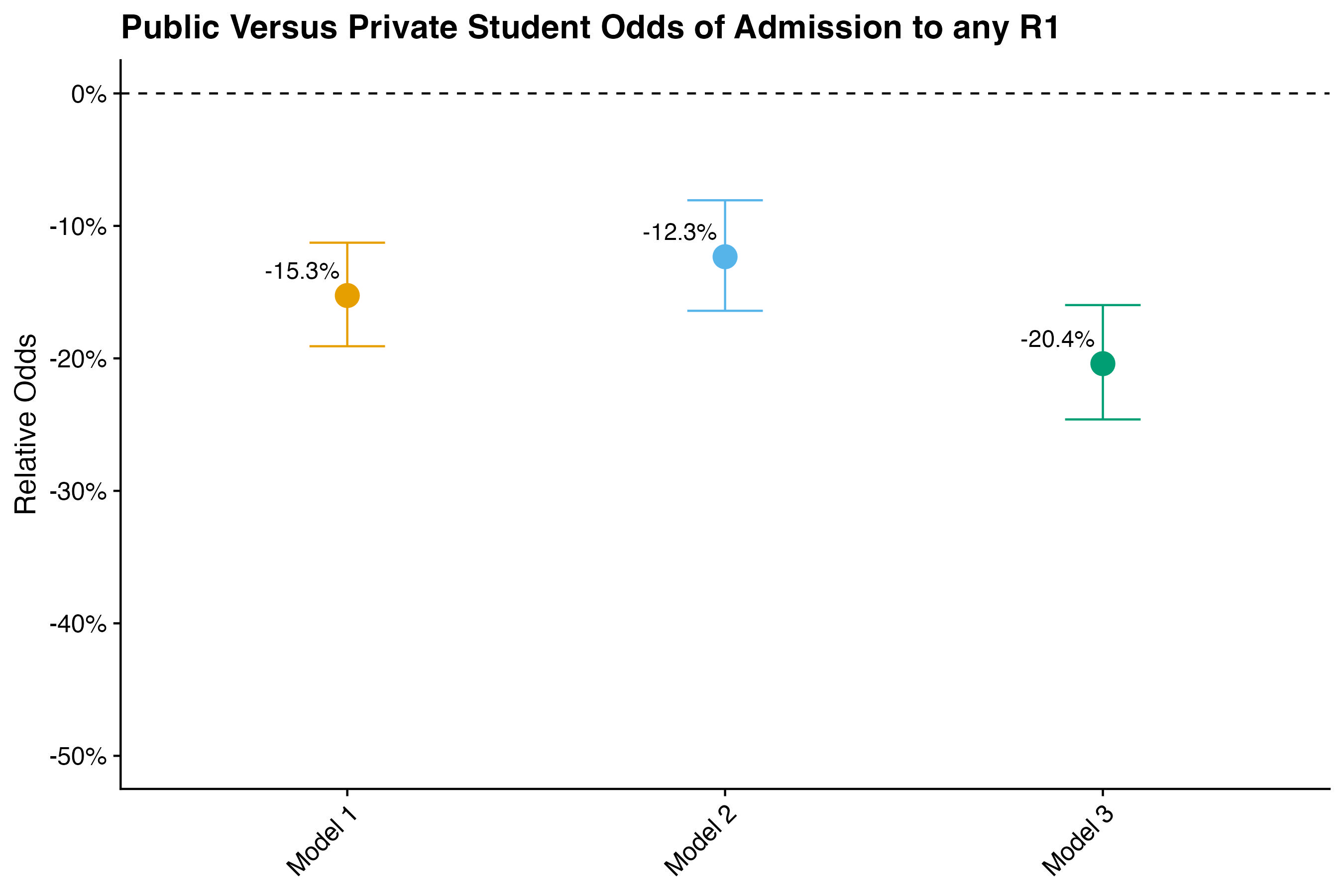
Task: Click the -10% y-axis tick label
Action: (x=78, y=227)
